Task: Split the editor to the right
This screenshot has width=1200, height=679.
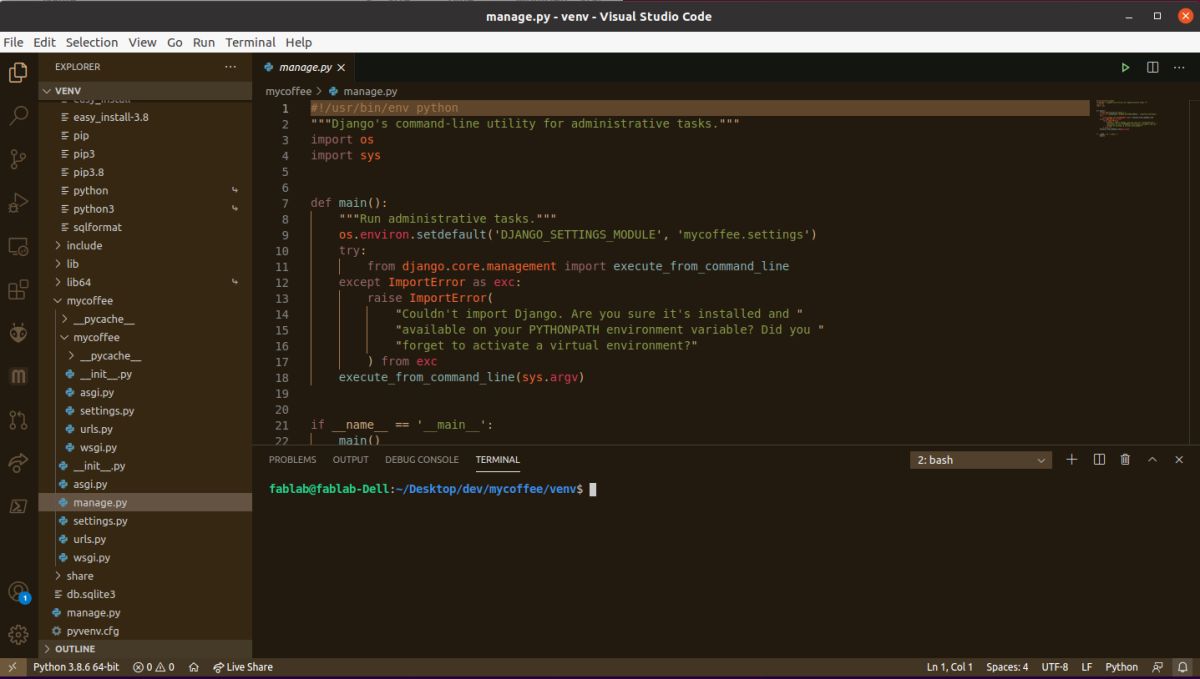Action: click(1152, 67)
